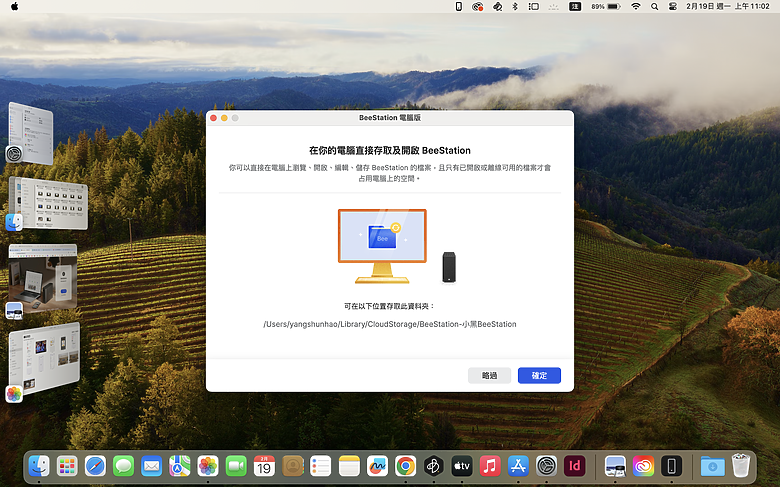Image resolution: width=780 pixels, height=487 pixels.
Task: Open Adobe Creative Cloud in the Dock
Action: (x=643, y=466)
